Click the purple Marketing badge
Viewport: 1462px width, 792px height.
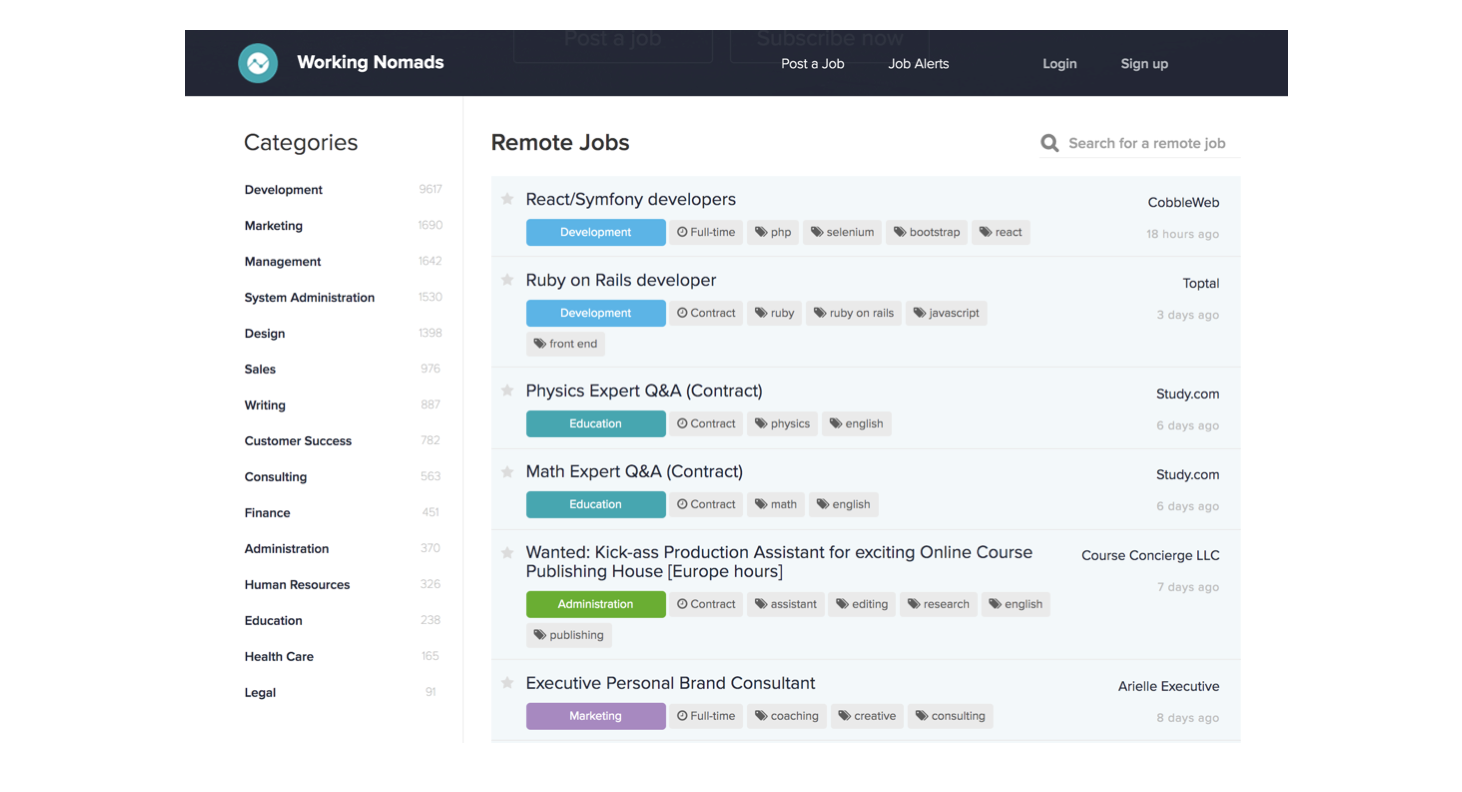tap(596, 716)
